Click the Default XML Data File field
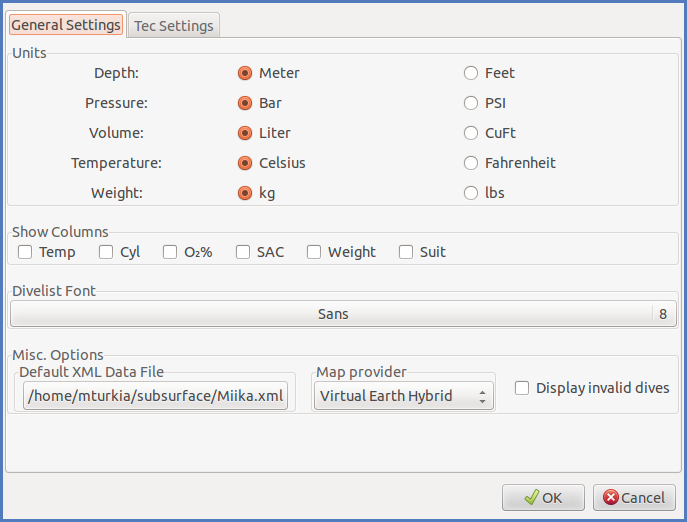Screen dimensions: 687x522 [157, 396]
